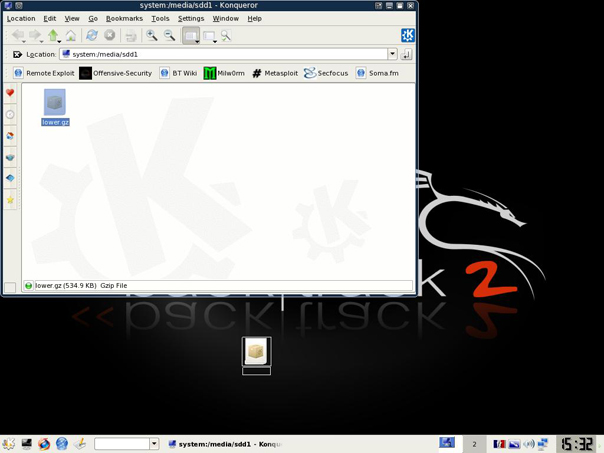Expand the Up folder dropdown arrow
Screen dimensions: 604x453
point(59,41)
